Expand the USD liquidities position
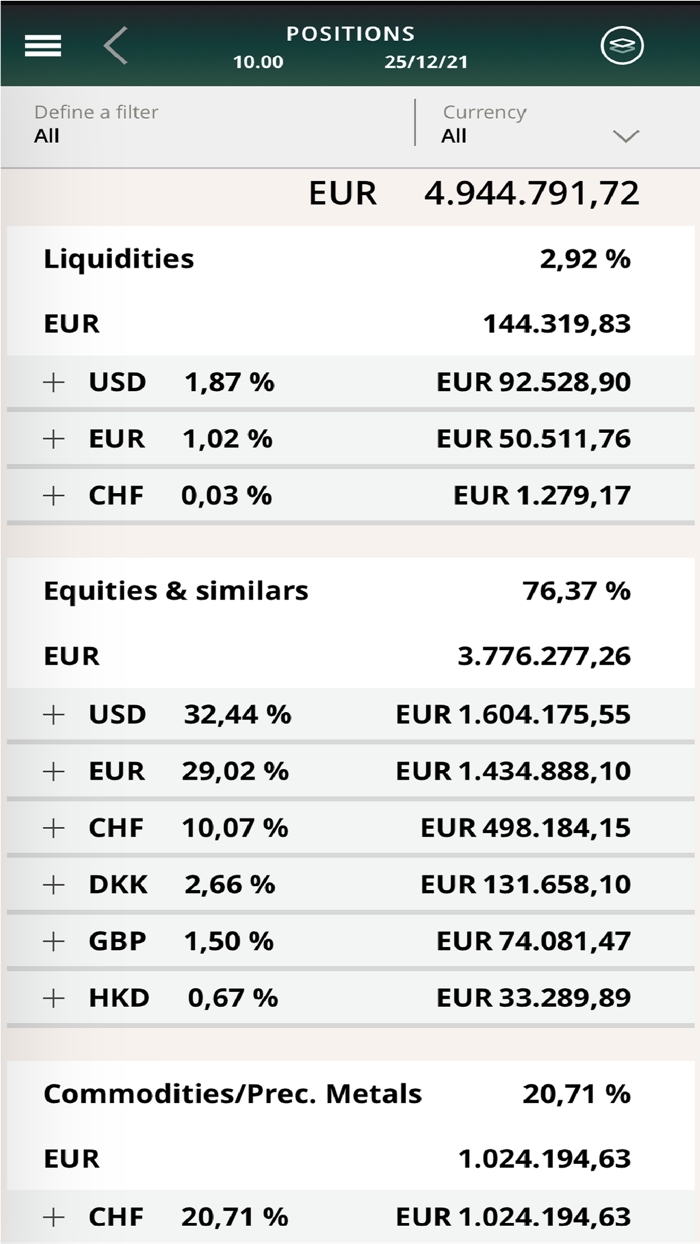 [53, 381]
